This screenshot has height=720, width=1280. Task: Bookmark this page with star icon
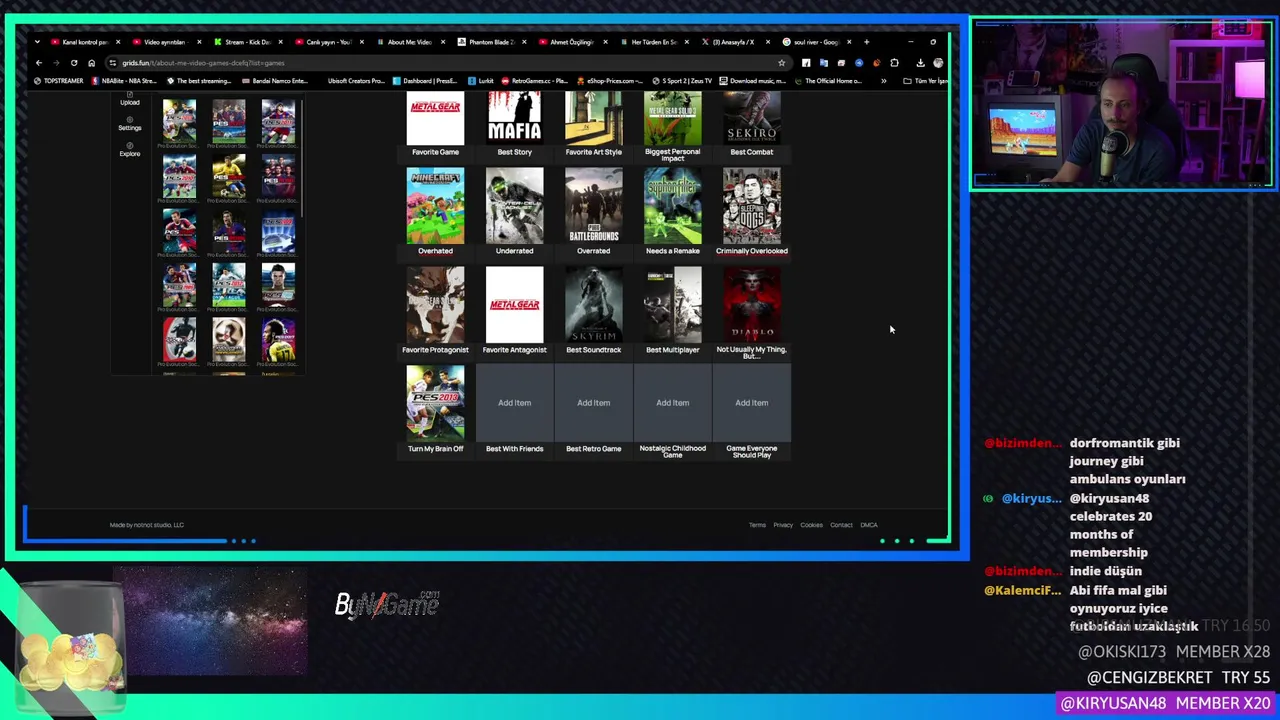tap(782, 63)
